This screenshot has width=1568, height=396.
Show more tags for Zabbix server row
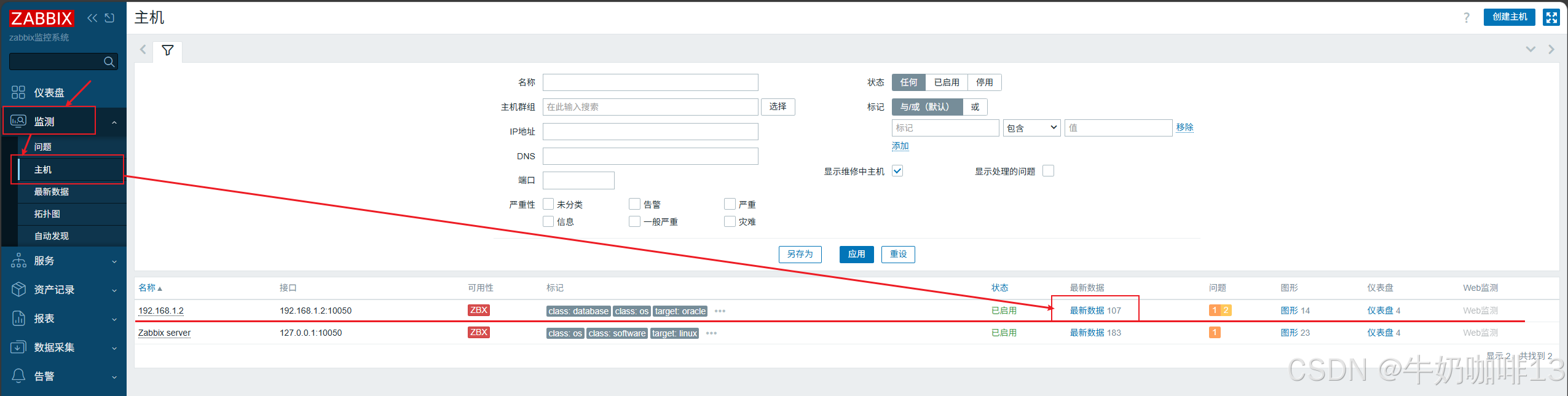coord(711,333)
